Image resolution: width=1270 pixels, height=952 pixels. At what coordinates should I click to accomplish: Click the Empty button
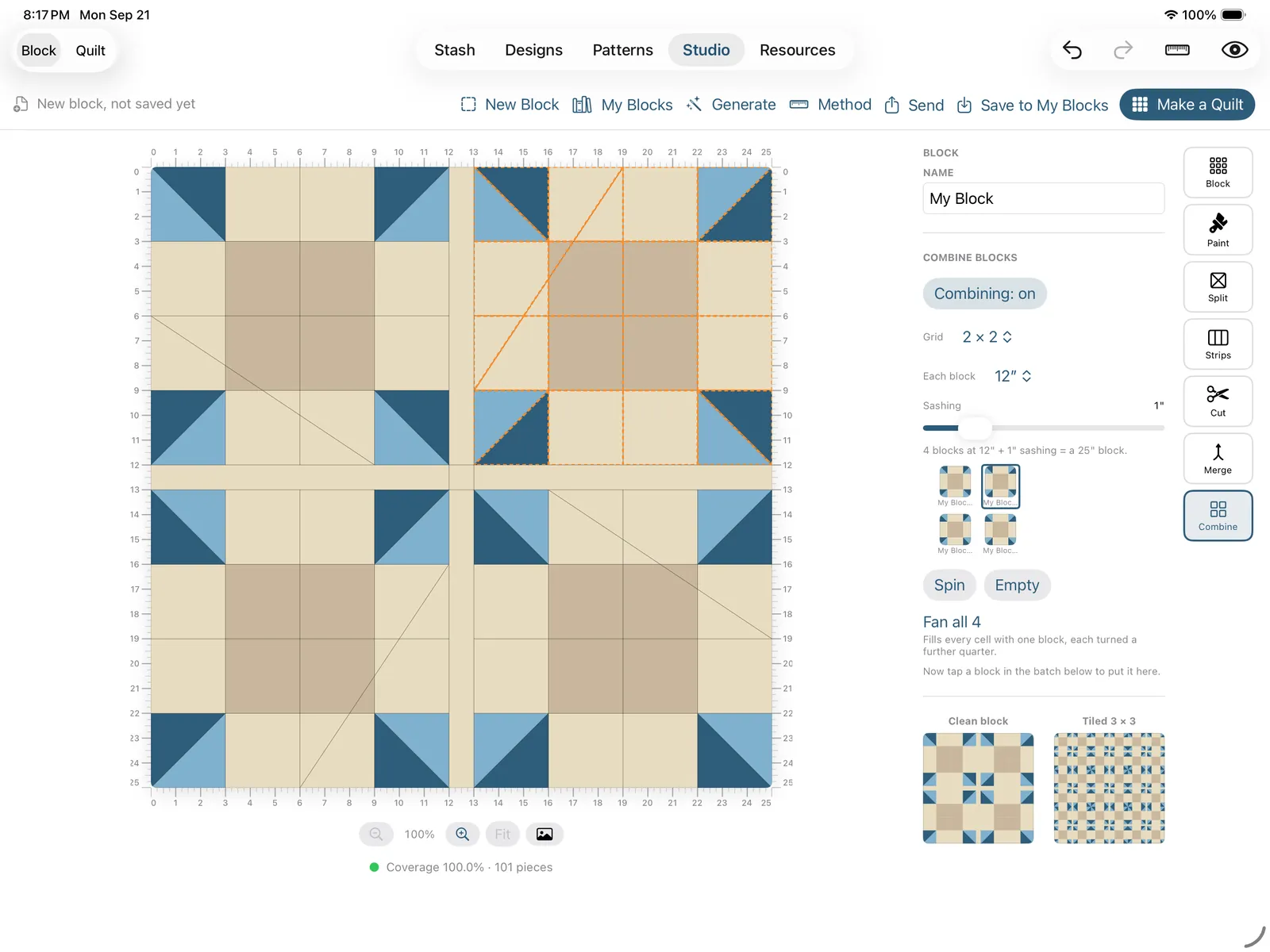1017,585
